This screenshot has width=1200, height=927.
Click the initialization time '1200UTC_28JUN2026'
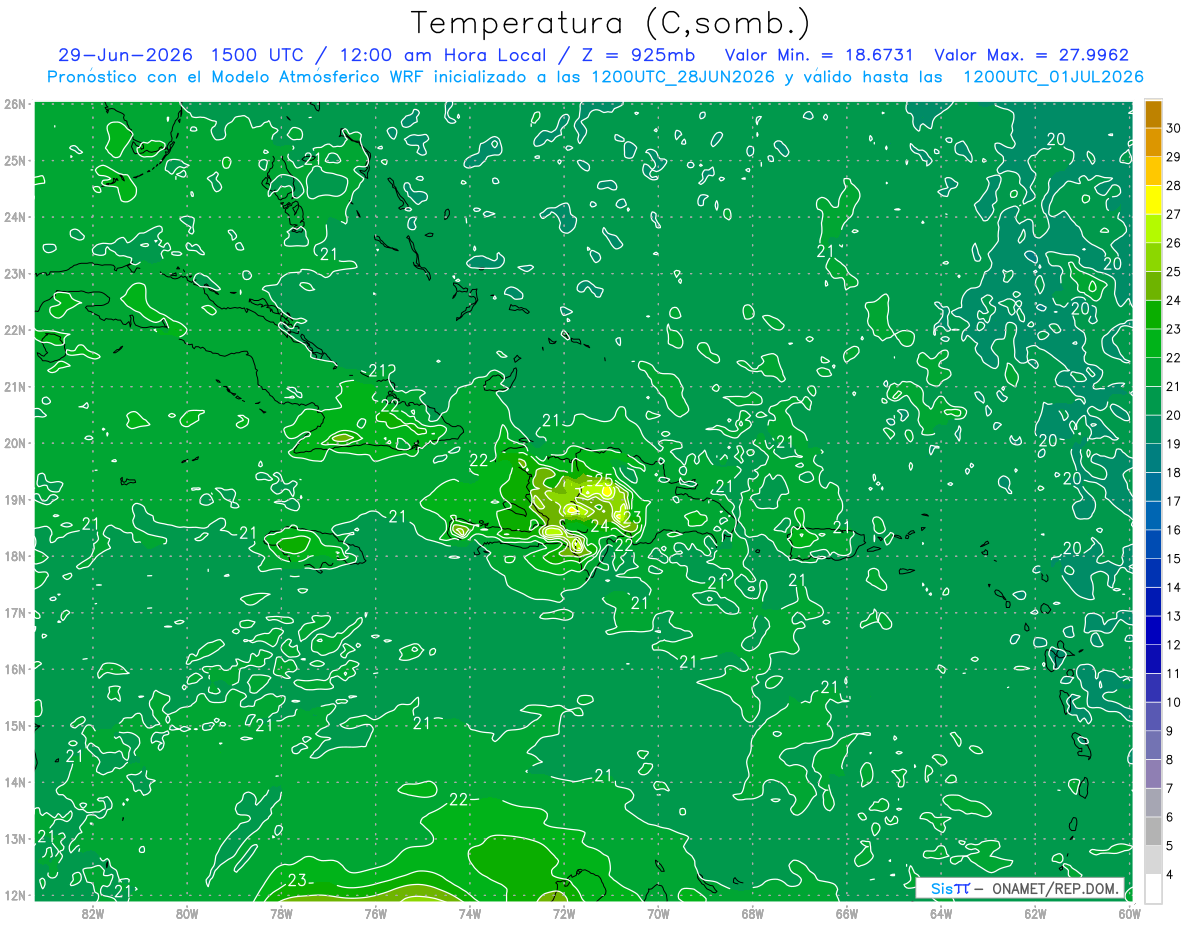click(683, 77)
